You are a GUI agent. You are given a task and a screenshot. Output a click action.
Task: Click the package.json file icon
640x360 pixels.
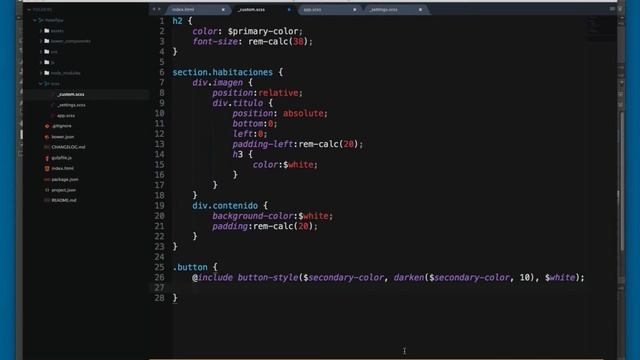click(x=47, y=179)
